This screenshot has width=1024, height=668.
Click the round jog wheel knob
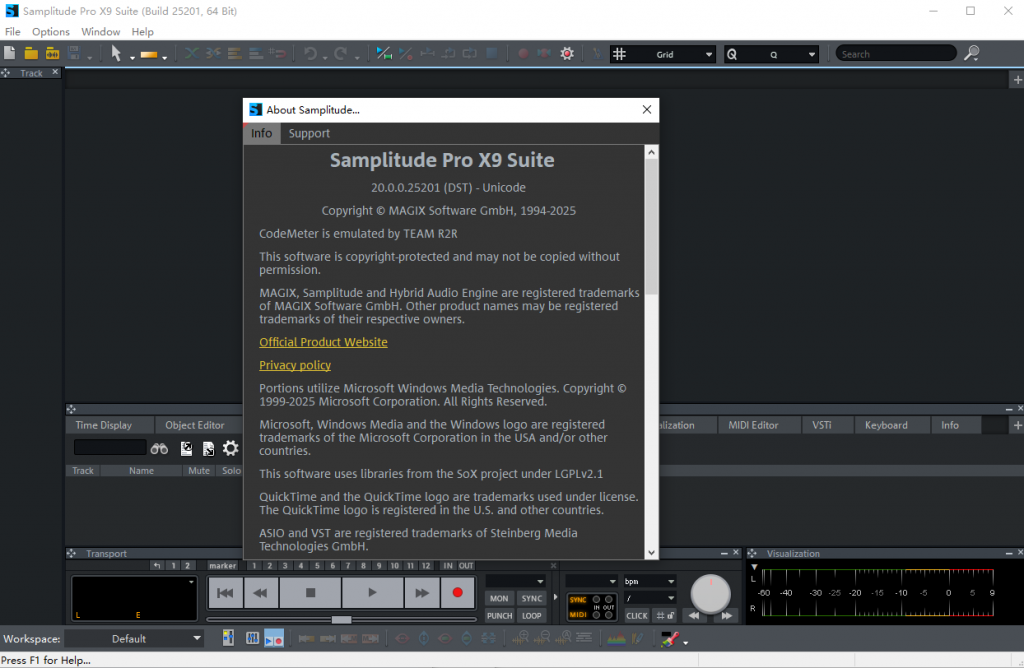[711, 594]
